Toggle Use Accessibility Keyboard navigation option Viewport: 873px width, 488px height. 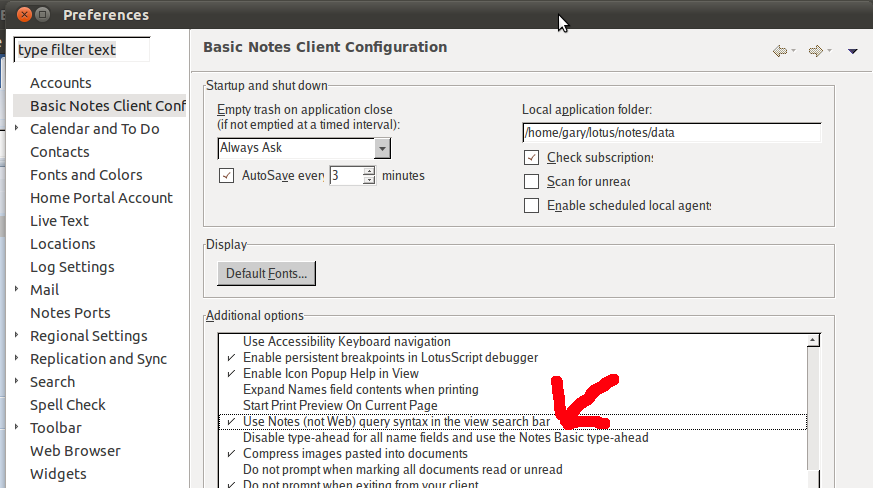(x=347, y=341)
